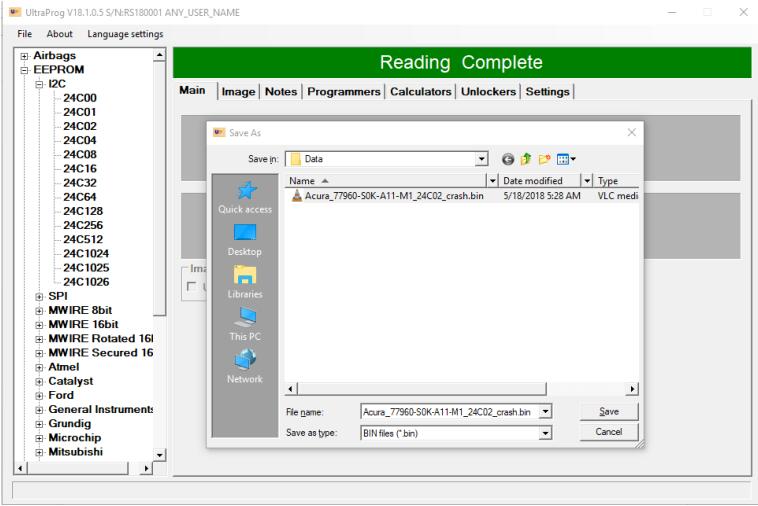758x506 pixels.
Task: Expand the Microchip tree node
Action: [39, 438]
